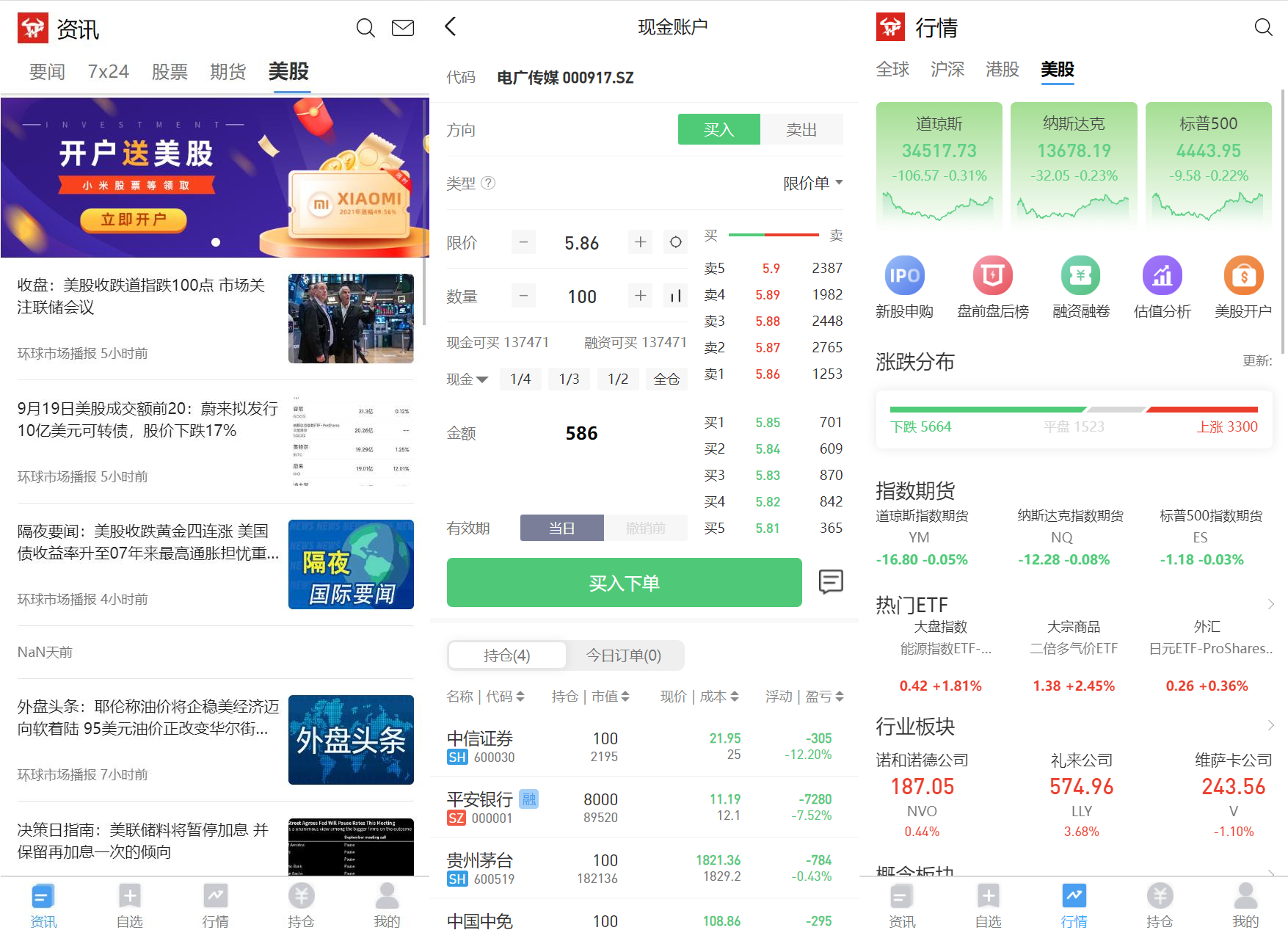The width and height of the screenshot is (1288, 930).
Task: Decrease the 限价 price with minus
Action: tap(523, 242)
